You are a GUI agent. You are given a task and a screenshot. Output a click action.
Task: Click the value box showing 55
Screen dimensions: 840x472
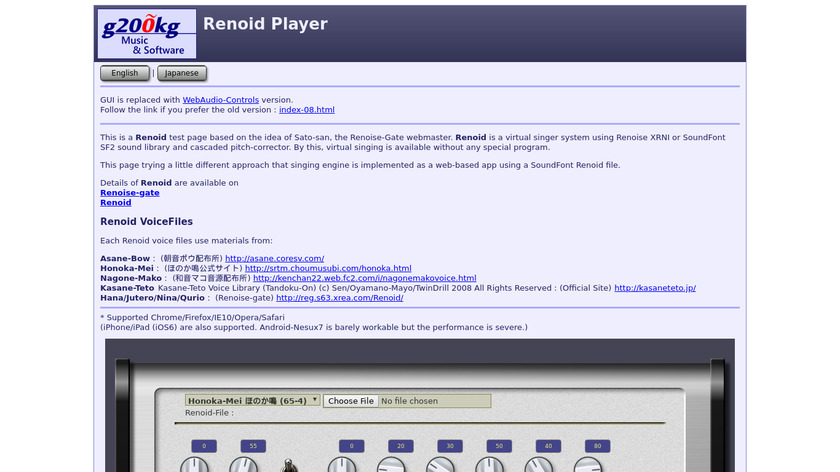coord(253,446)
